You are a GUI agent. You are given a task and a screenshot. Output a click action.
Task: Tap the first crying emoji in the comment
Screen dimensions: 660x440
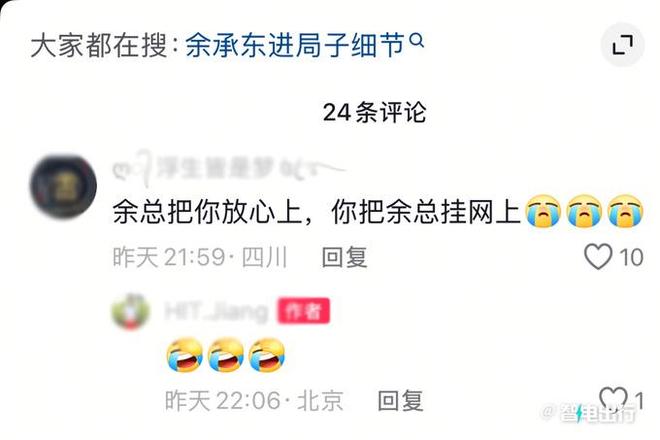(543, 211)
